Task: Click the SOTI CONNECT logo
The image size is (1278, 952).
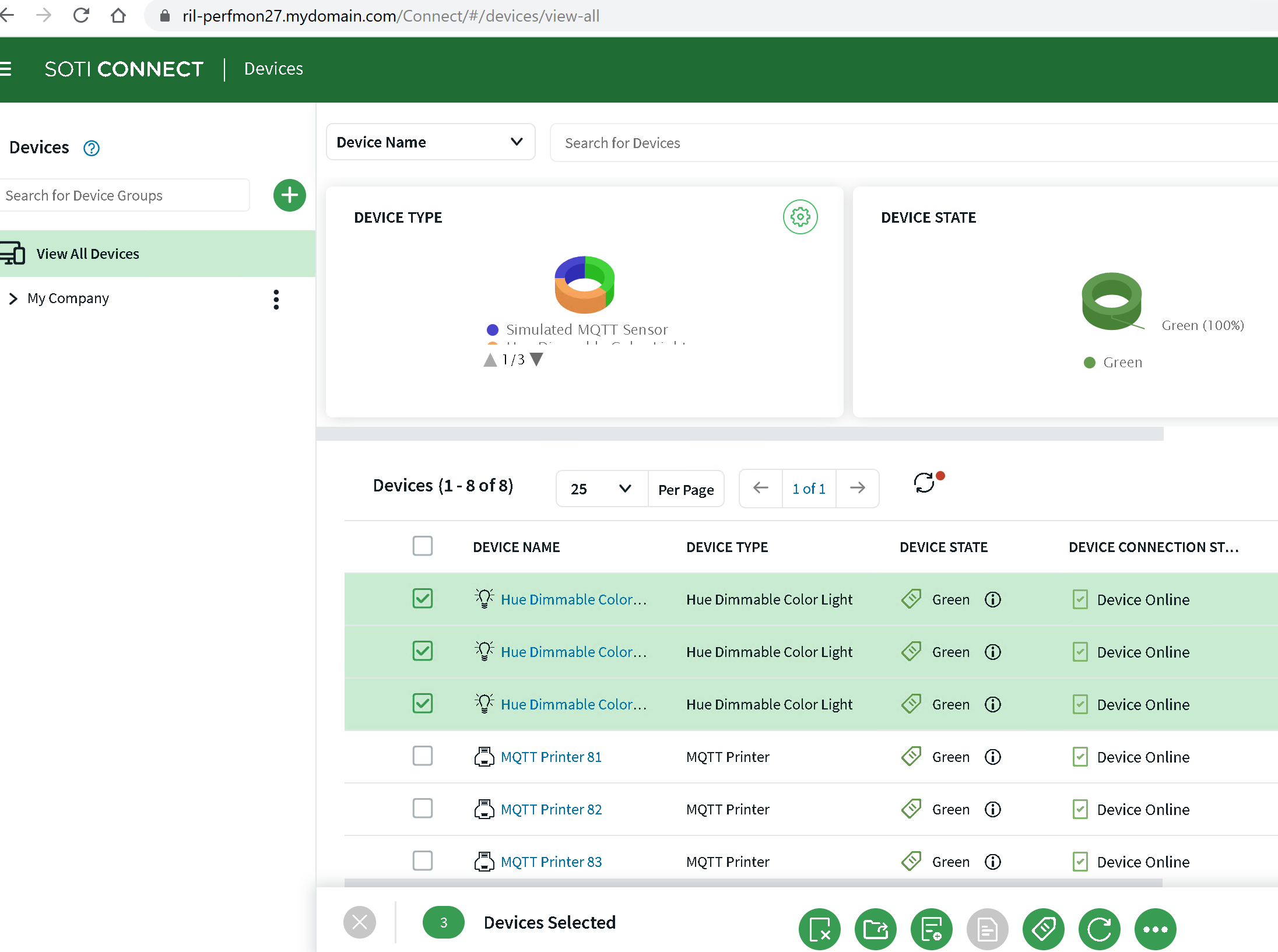Action: pyautogui.click(x=124, y=69)
